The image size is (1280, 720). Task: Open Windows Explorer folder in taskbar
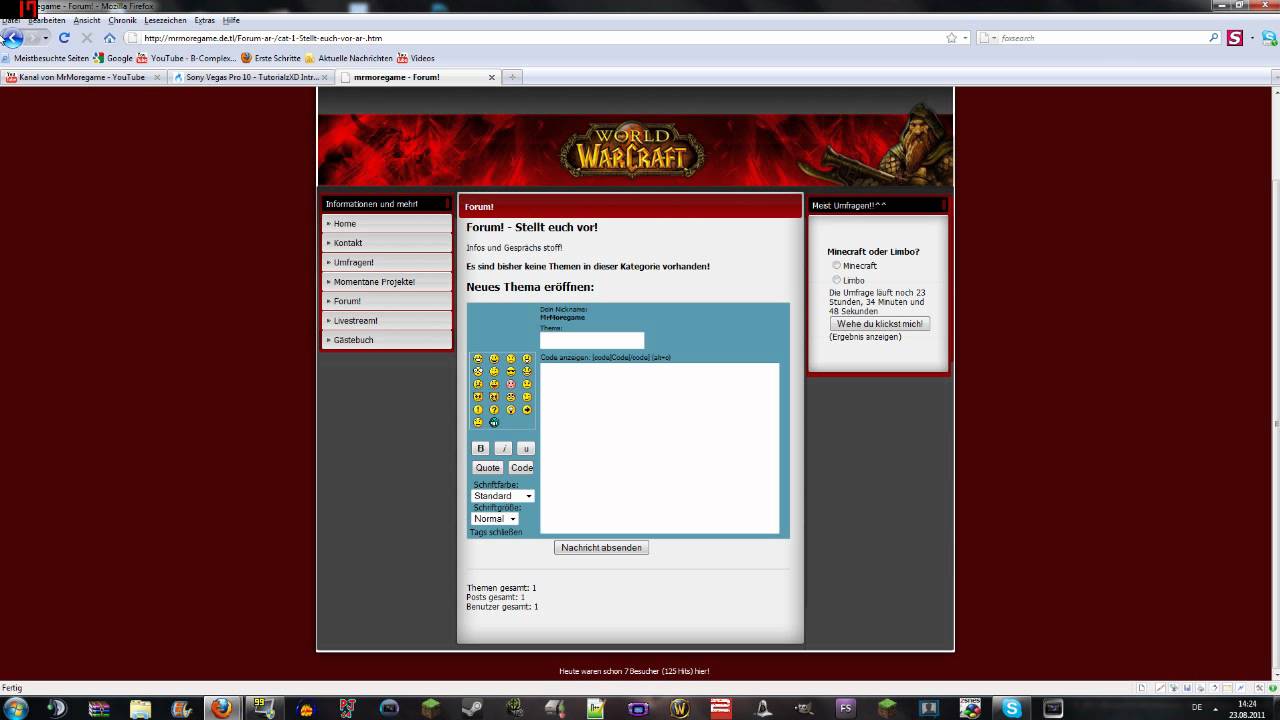click(x=139, y=708)
